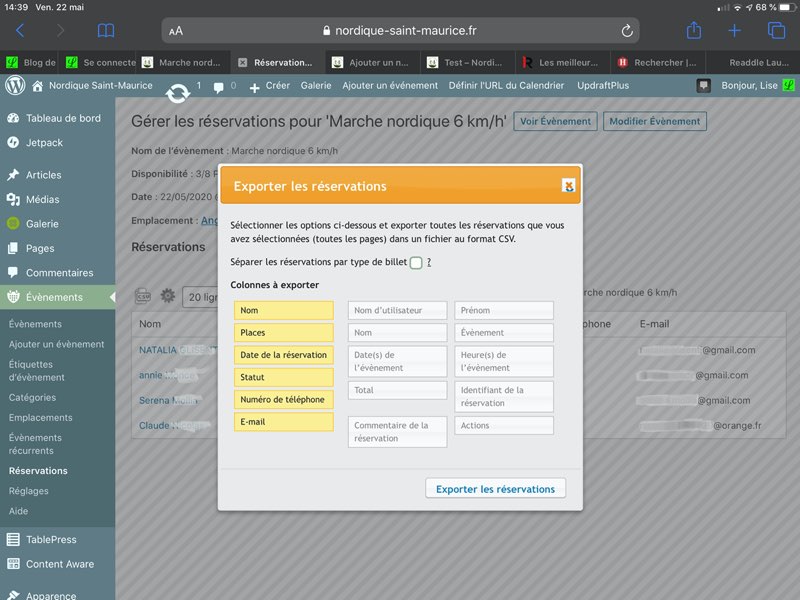The height and width of the screenshot is (600, 800).
Task: Open the table settings gear icon
Action: coord(168,296)
